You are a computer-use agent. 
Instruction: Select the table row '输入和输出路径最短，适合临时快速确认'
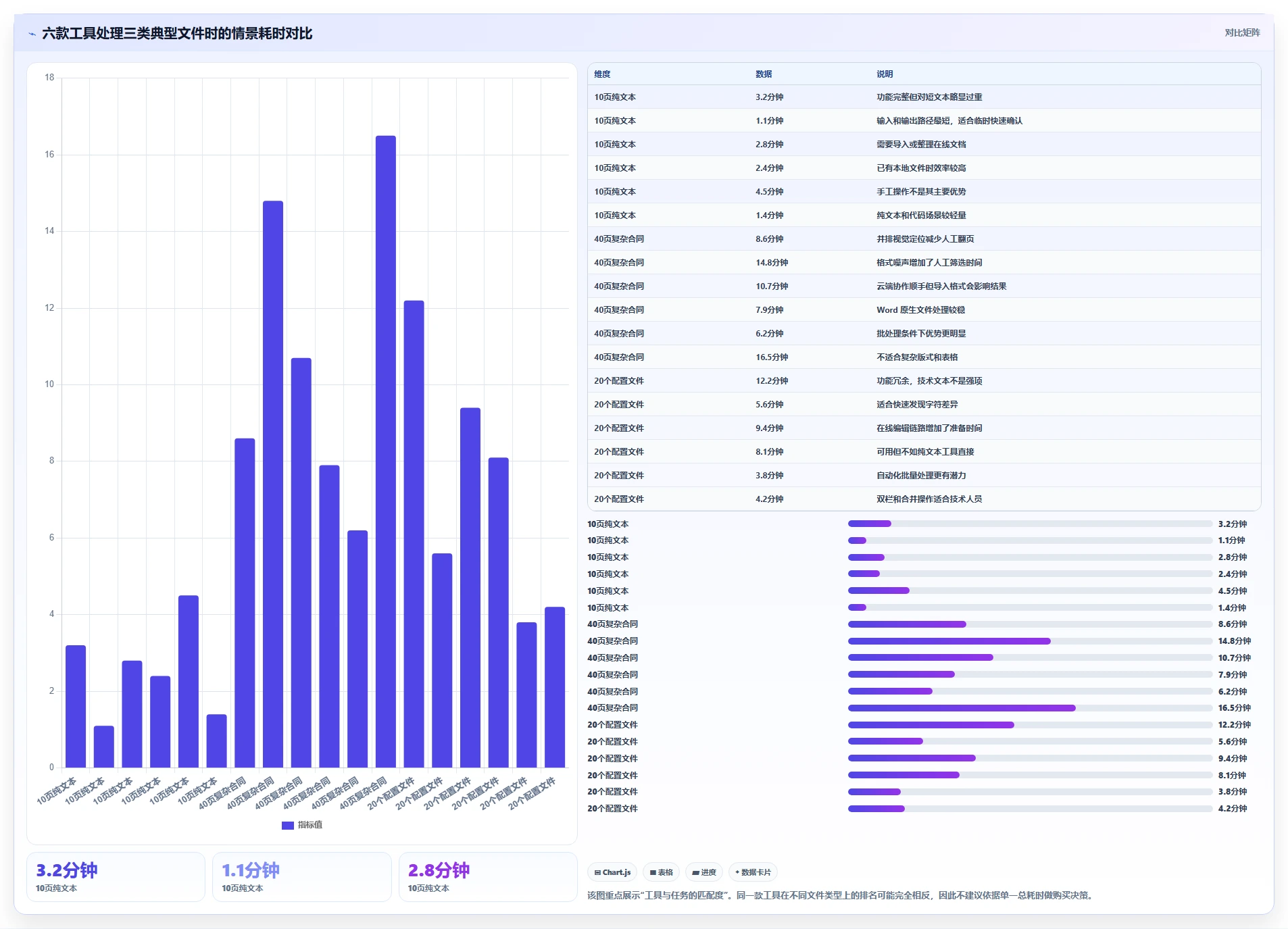point(924,121)
